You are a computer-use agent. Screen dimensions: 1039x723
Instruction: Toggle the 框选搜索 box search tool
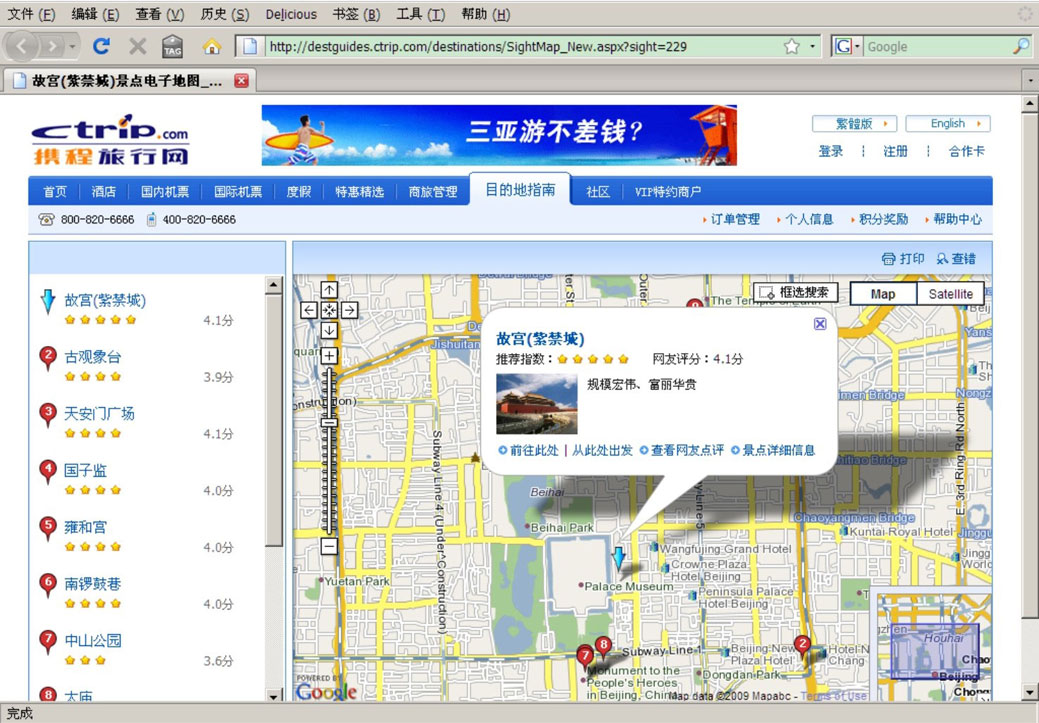796,292
